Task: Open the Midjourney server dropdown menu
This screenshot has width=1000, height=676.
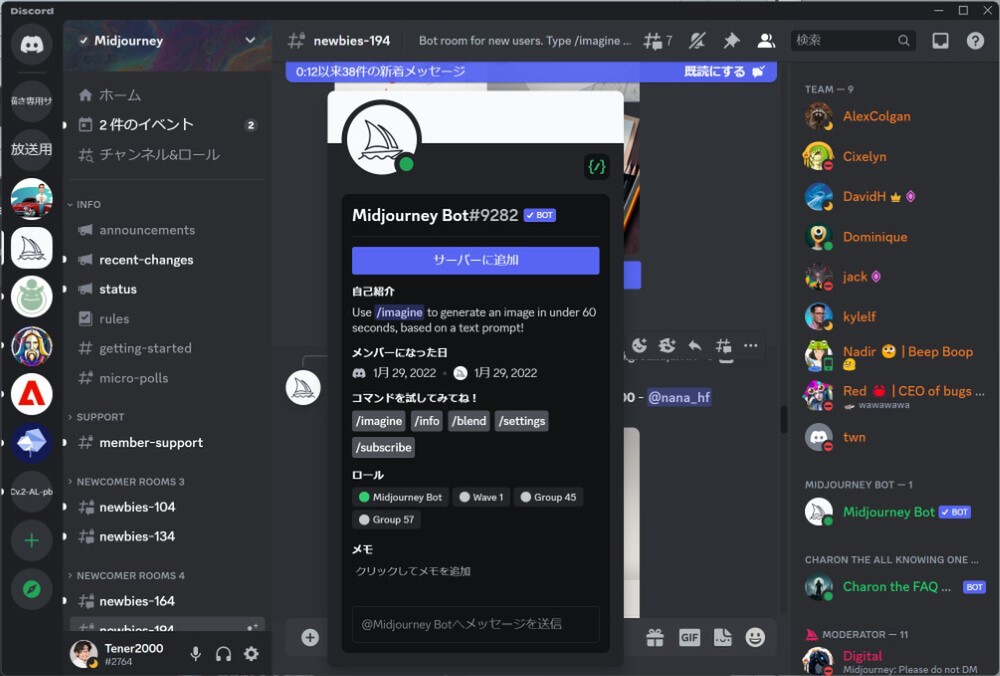Action: (x=250, y=40)
